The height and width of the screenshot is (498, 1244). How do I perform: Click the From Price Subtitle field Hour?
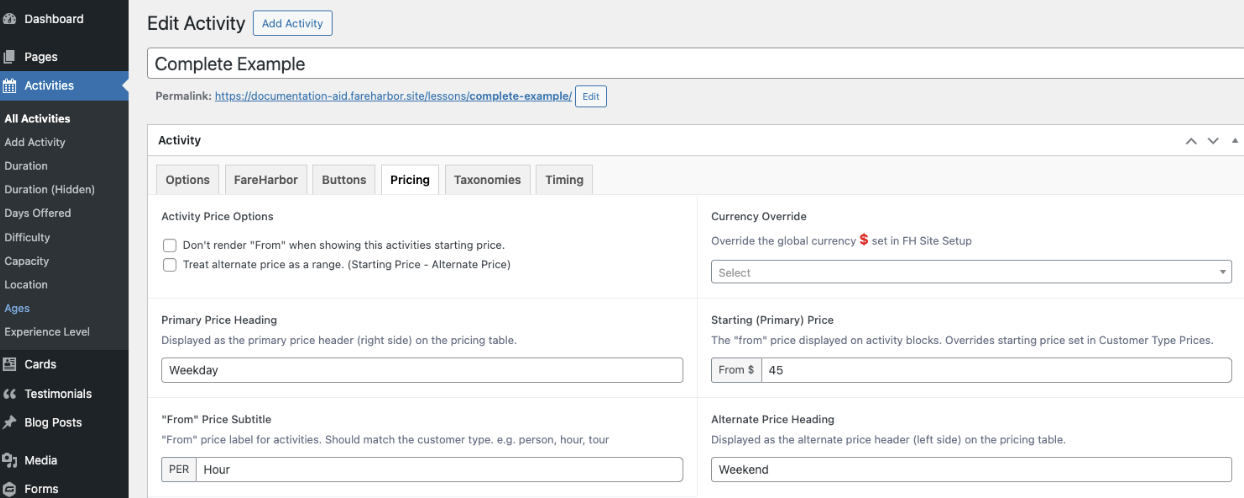pos(440,469)
